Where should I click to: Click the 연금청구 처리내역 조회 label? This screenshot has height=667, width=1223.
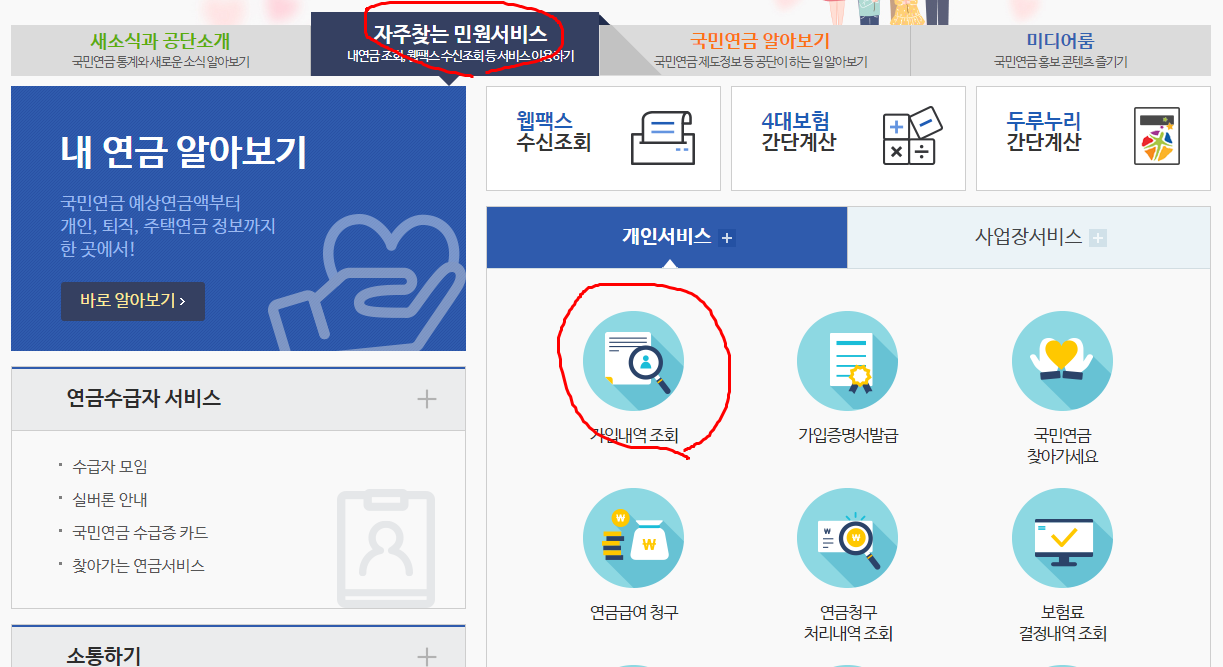coord(848,623)
